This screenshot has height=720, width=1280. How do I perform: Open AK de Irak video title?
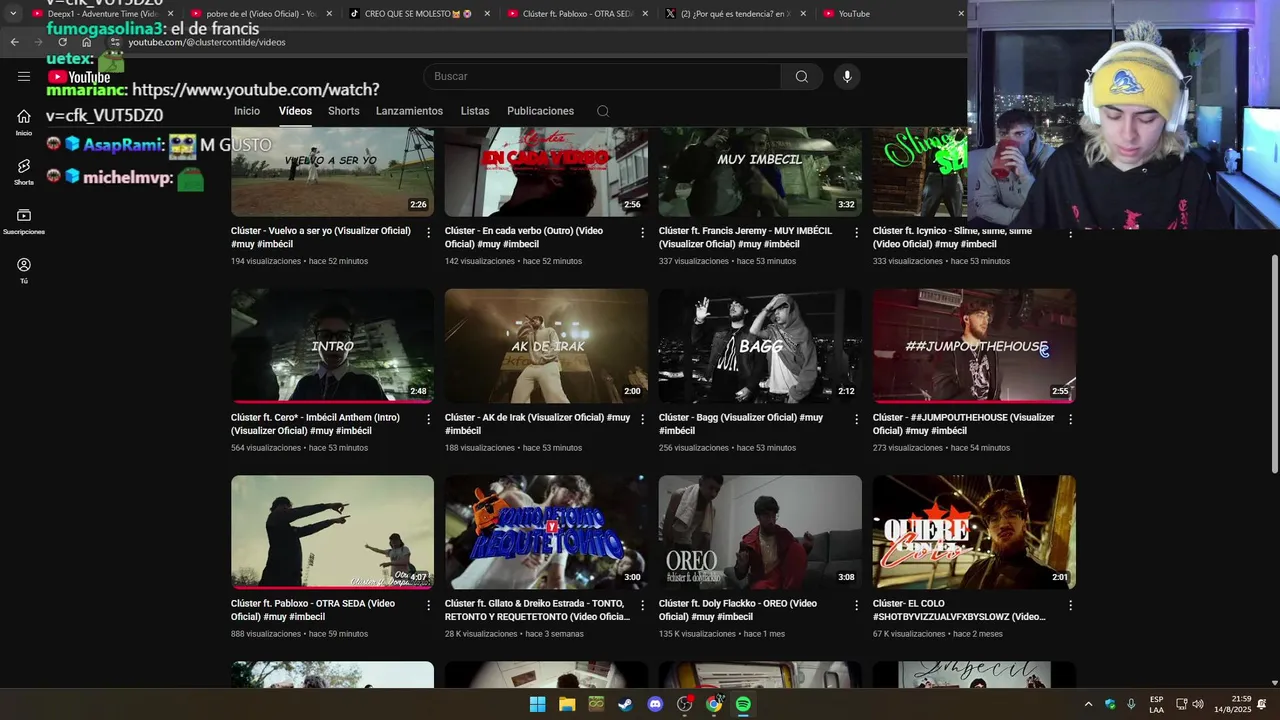(538, 424)
